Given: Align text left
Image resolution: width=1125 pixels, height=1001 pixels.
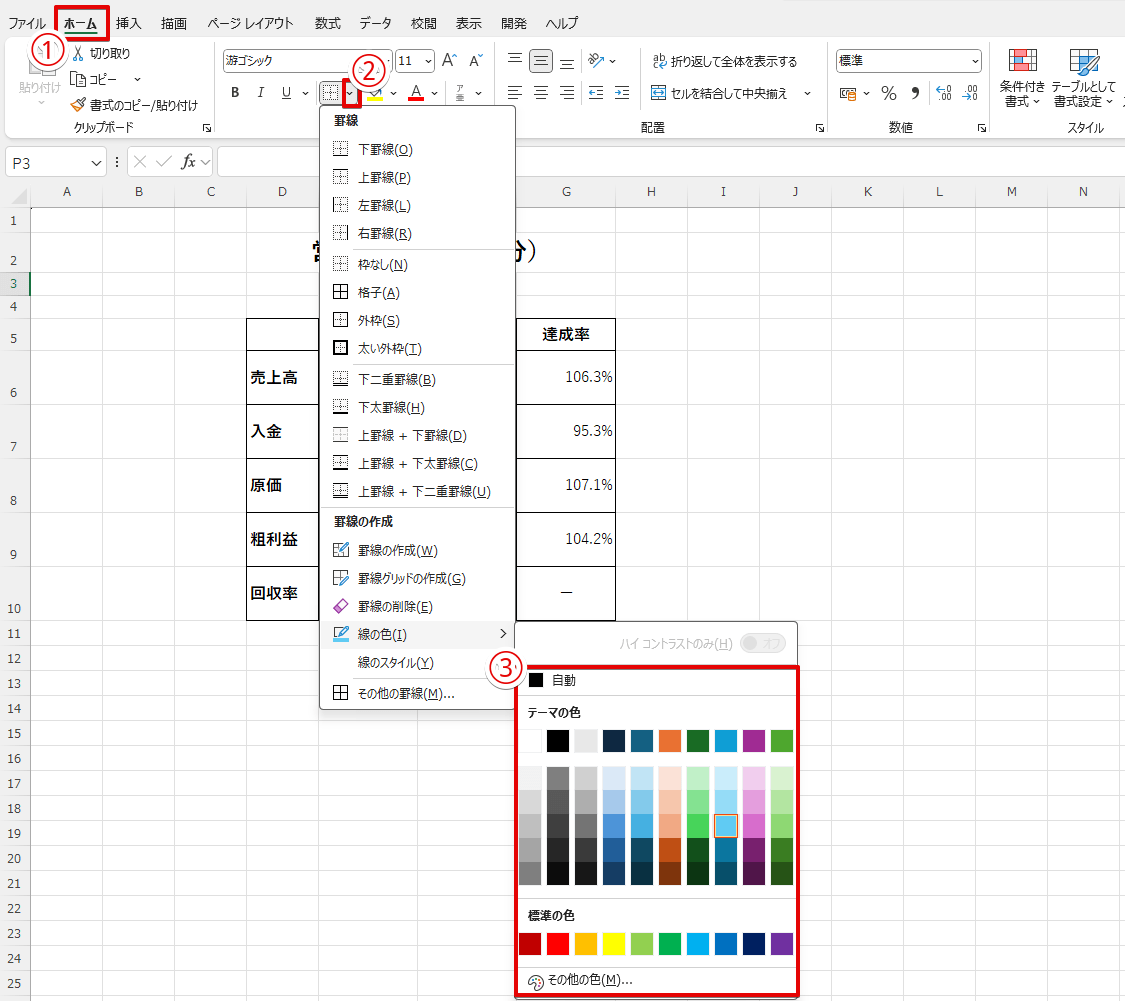Looking at the screenshot, I should click(x=514, y=93).
